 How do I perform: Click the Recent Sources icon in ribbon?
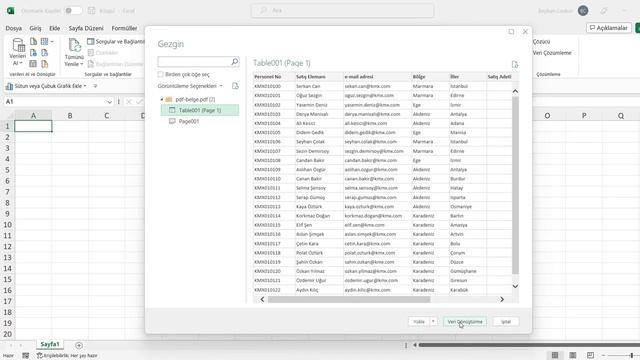pyautogui.click(x=44, y=53)
